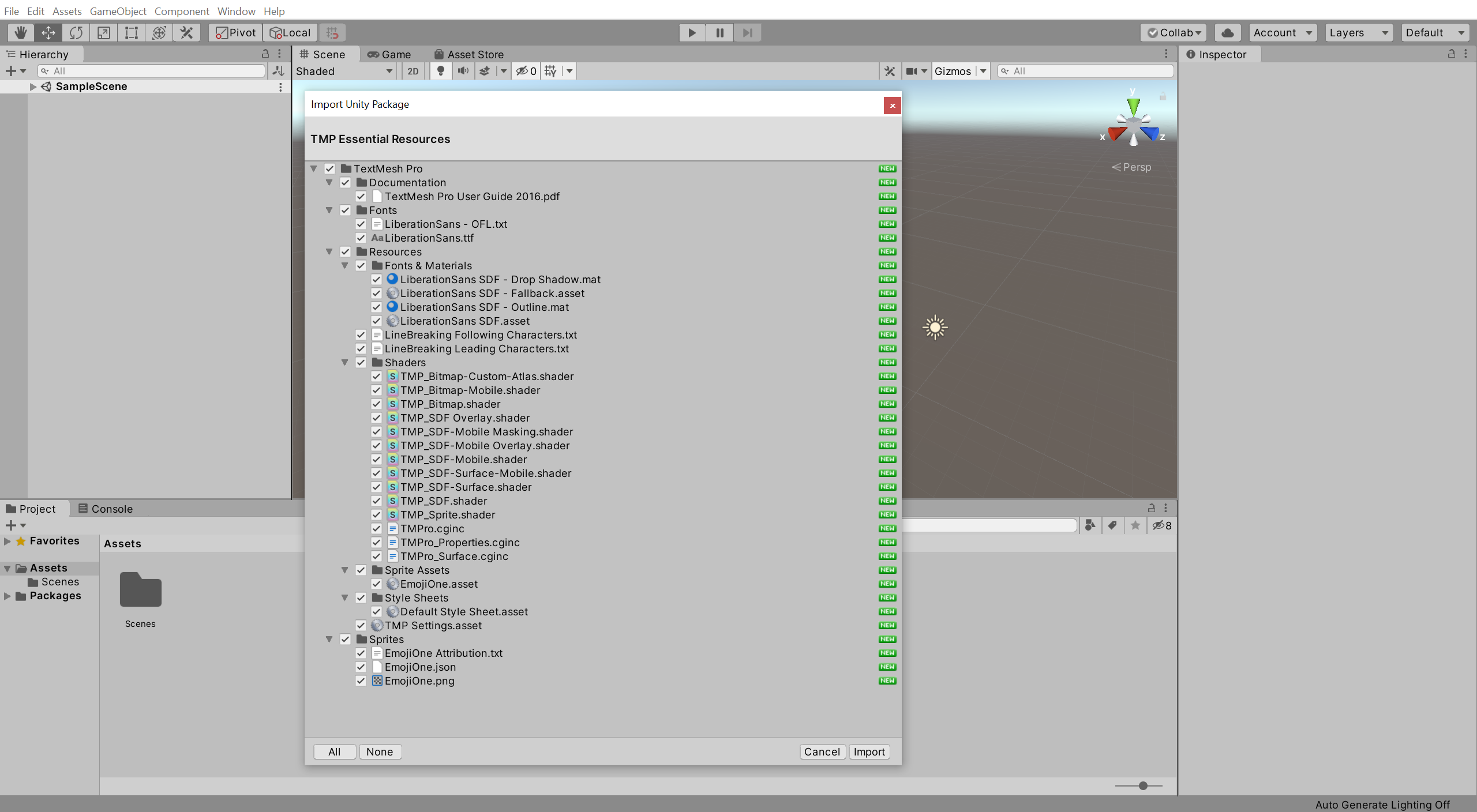The width and height of the screenshot is (1477, 812).
Task: Uncheck TMP_Sprite.shader checkbox
Action: click(x=376, y=515)
